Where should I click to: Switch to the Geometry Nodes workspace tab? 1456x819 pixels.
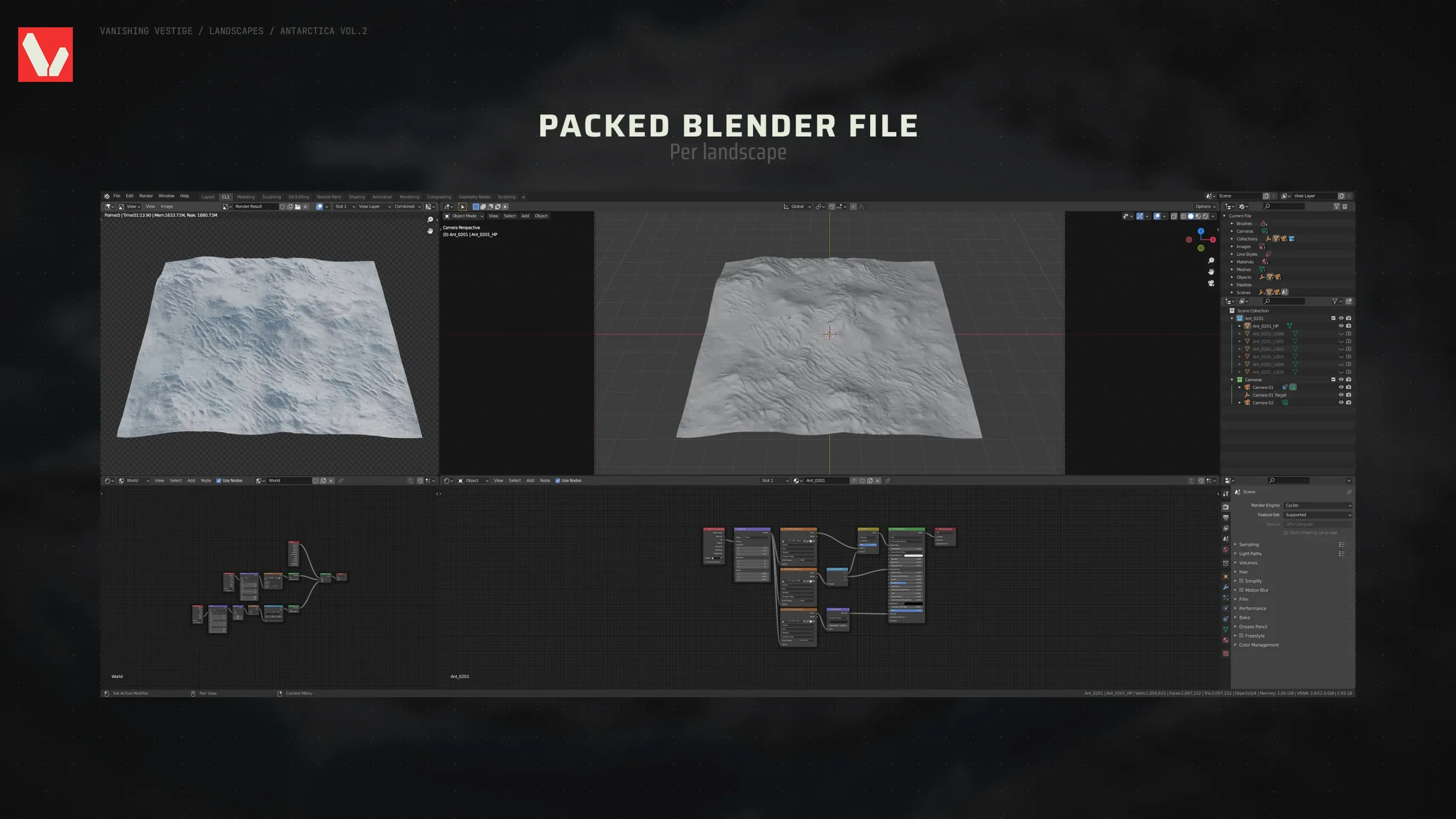[x=474, y=197]
